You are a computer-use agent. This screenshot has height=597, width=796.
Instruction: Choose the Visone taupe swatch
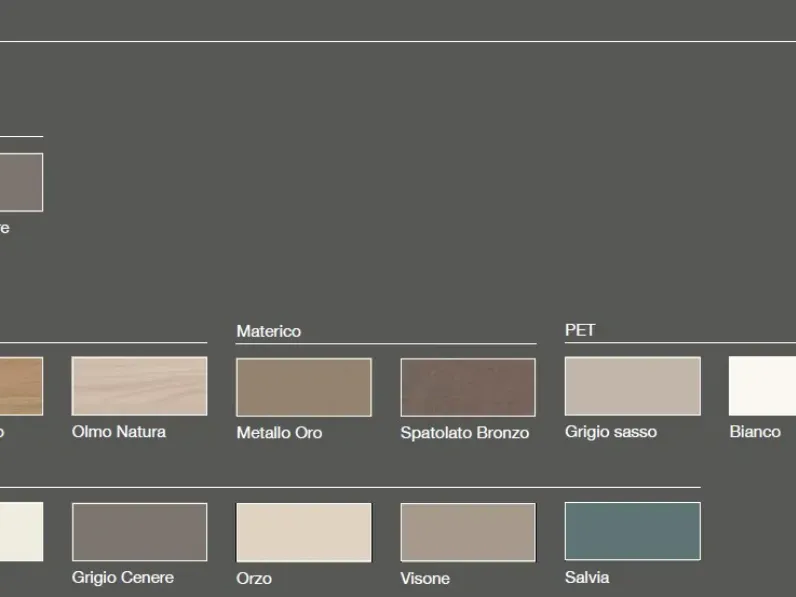(468, 533)
